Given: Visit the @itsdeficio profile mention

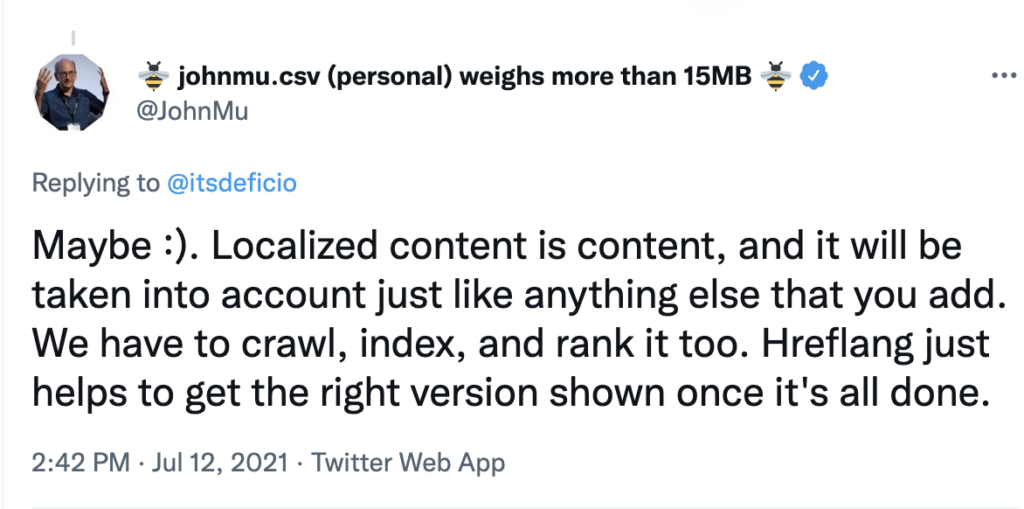Looking at the screenshot, I should (x=231, y=183).
